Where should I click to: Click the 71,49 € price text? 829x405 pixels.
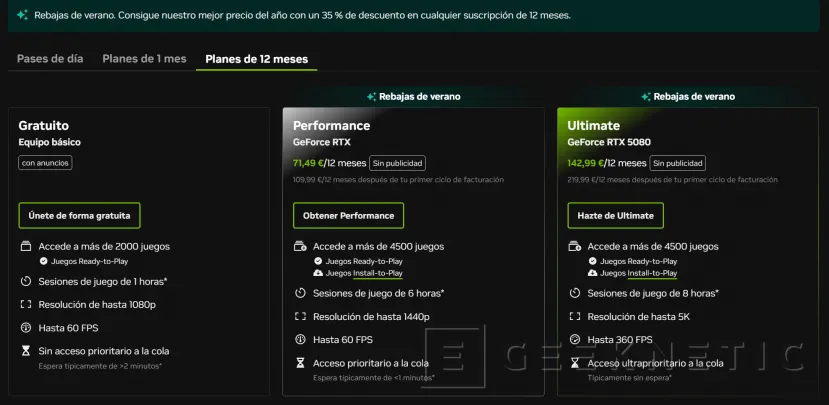tap(308, 163)
